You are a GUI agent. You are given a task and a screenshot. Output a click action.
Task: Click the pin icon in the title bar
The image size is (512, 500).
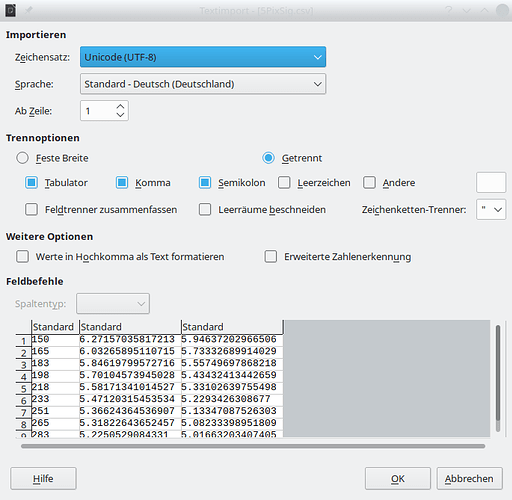click(x=29, y=11)
